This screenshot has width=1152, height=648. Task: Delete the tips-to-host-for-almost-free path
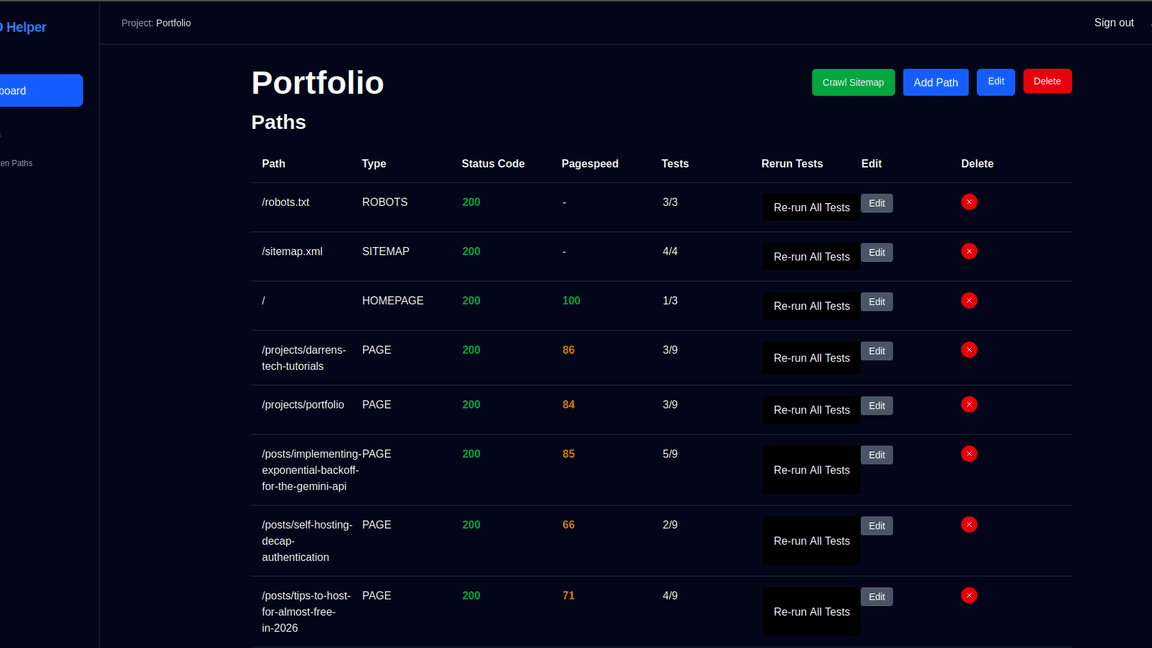click(x=969, y=596)
